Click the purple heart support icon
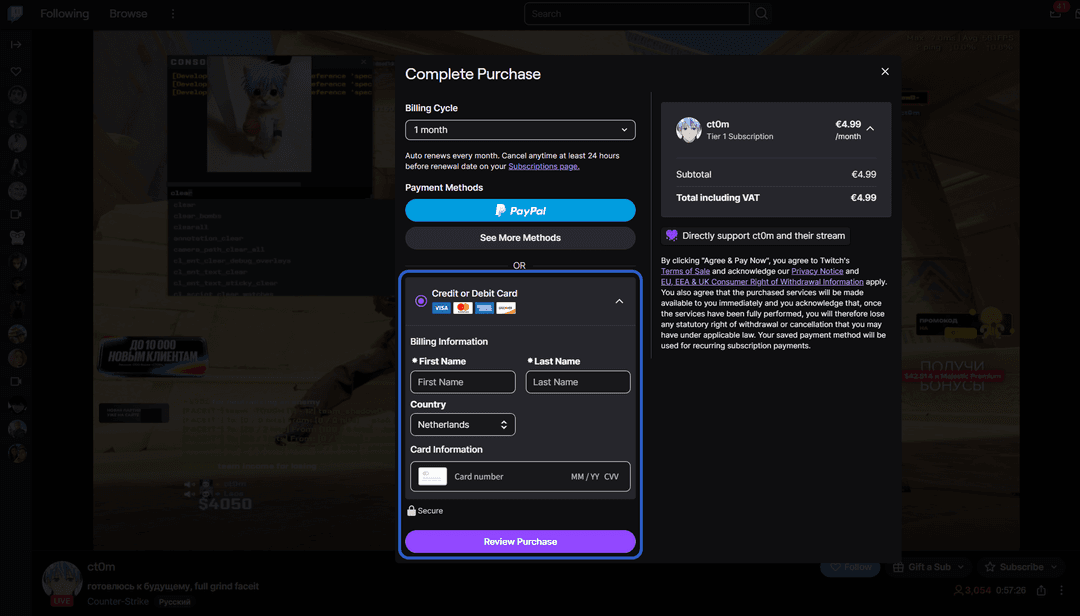 pos(672,236)
